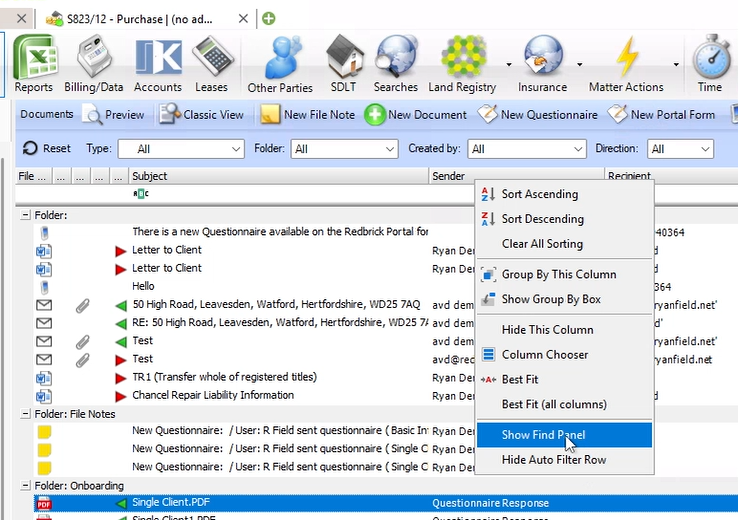The width and height of the screenshot is (738, 520).
Task: Collapse the File Notes folder group
Action: click(25, 414)
